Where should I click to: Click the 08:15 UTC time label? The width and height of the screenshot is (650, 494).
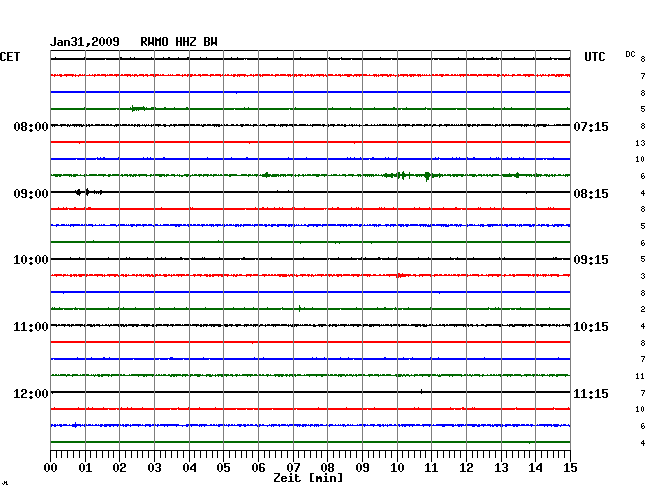point(591,194)
